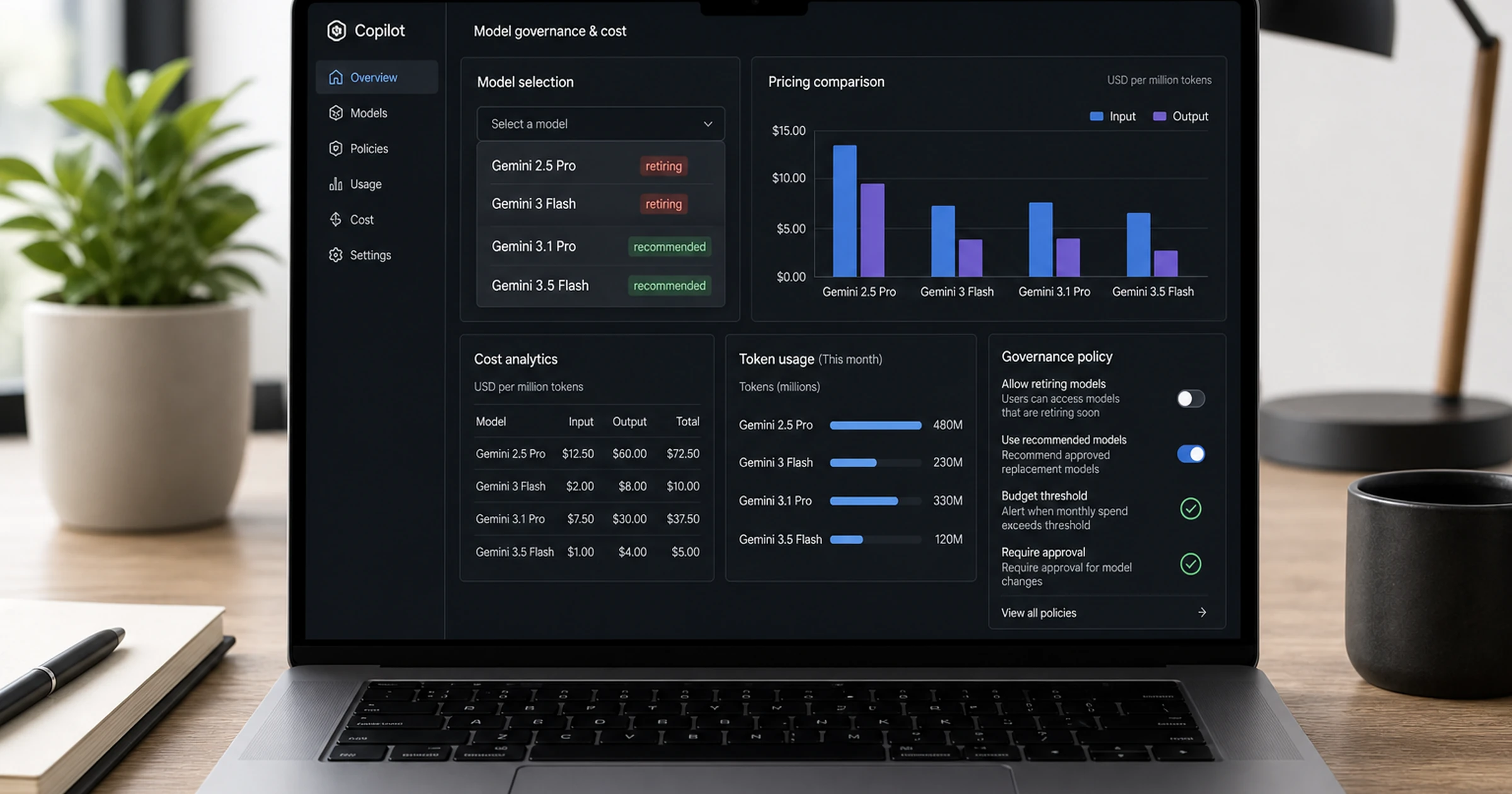
Task: Click the Overview home icon
Action: (336, 77)
